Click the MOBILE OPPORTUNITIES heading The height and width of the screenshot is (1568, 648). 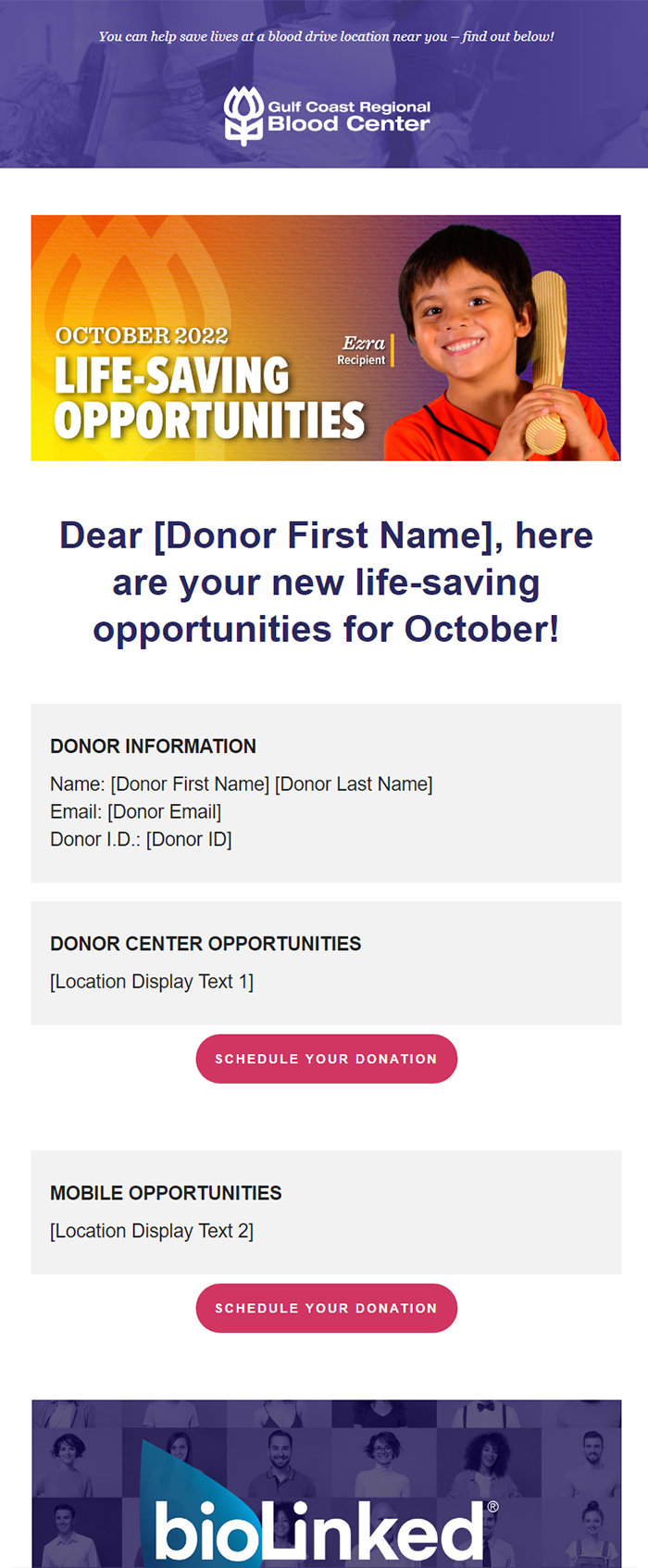(x=166, y=1193)
